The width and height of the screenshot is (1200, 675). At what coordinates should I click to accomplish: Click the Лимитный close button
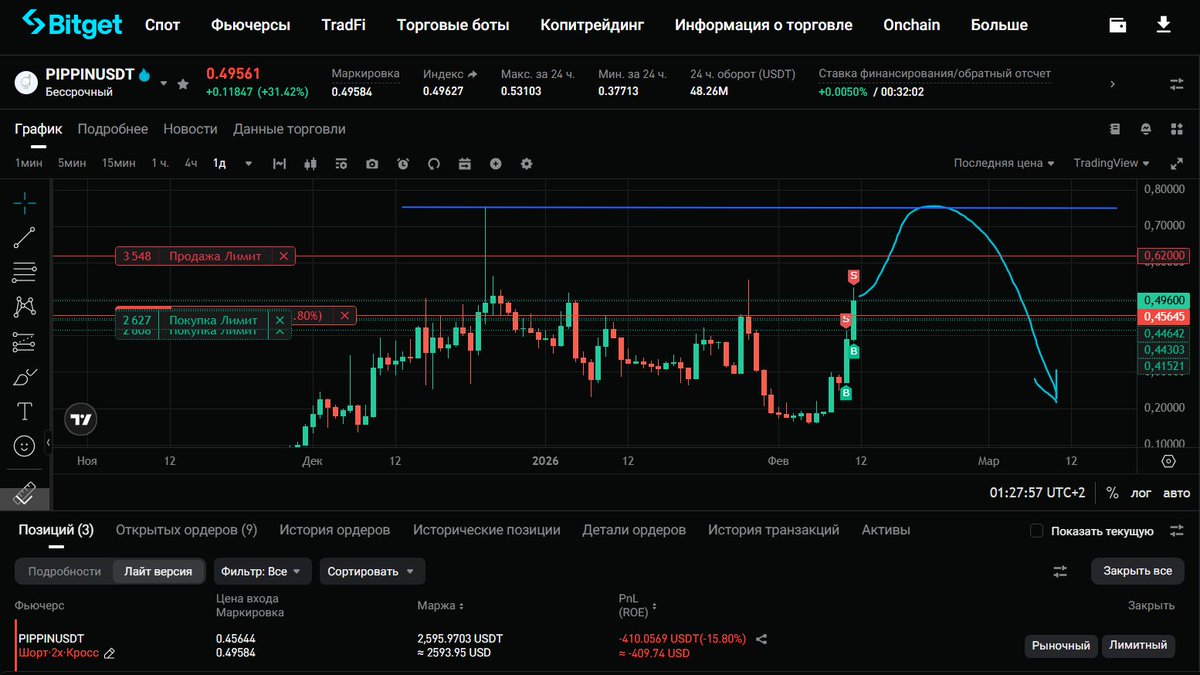[x=1138, y=645]
